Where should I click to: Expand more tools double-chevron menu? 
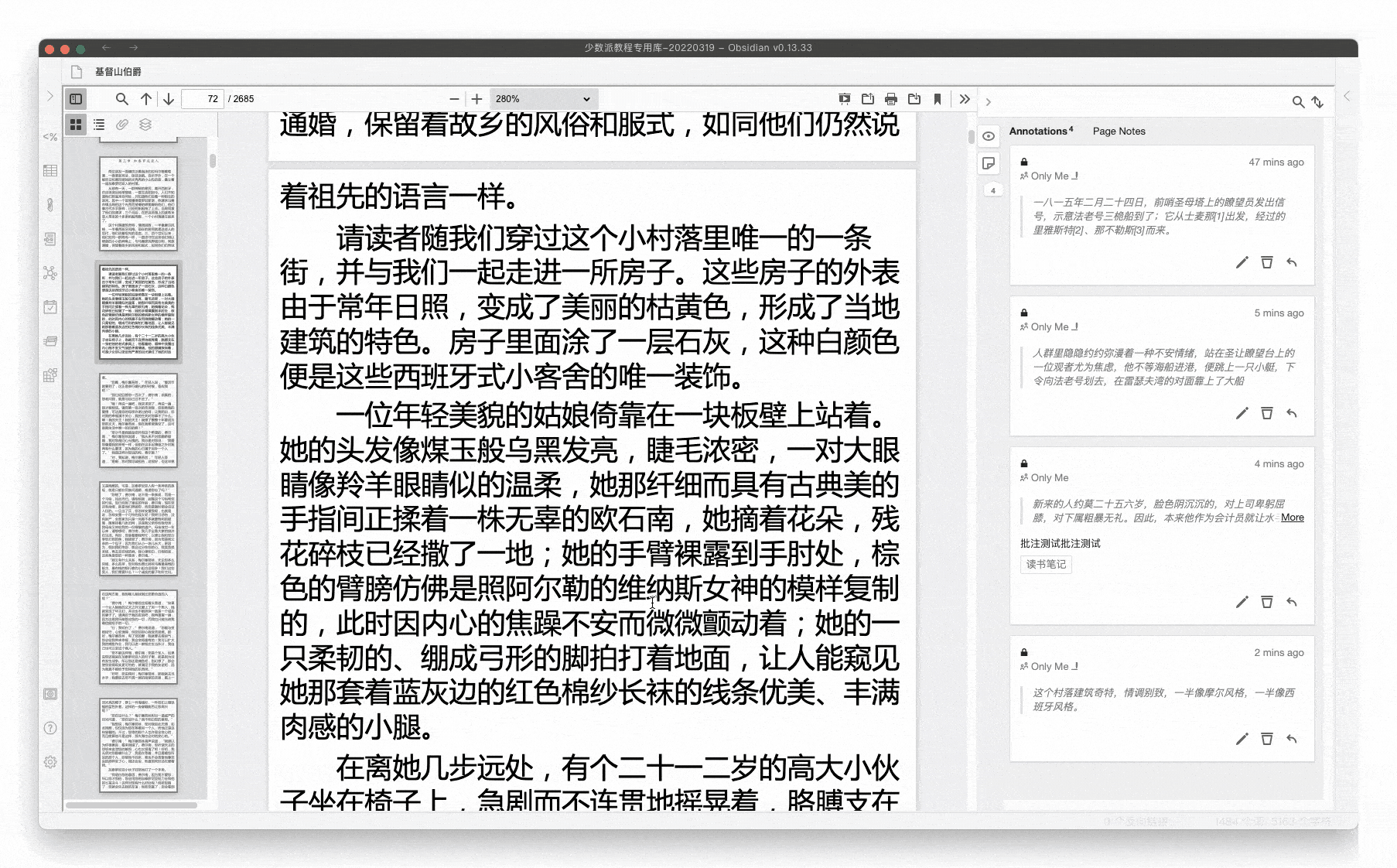click(965, 99)
